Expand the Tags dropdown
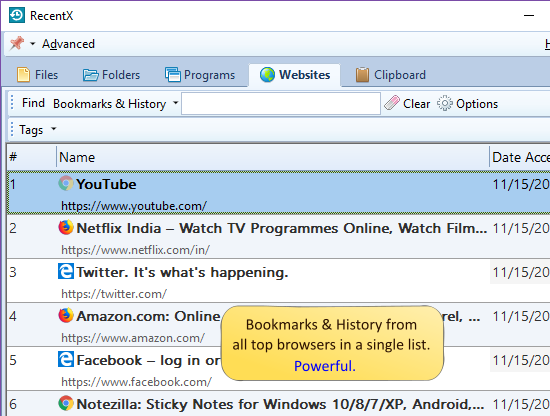This screenshot has width=550, height=416. (38, 129)
